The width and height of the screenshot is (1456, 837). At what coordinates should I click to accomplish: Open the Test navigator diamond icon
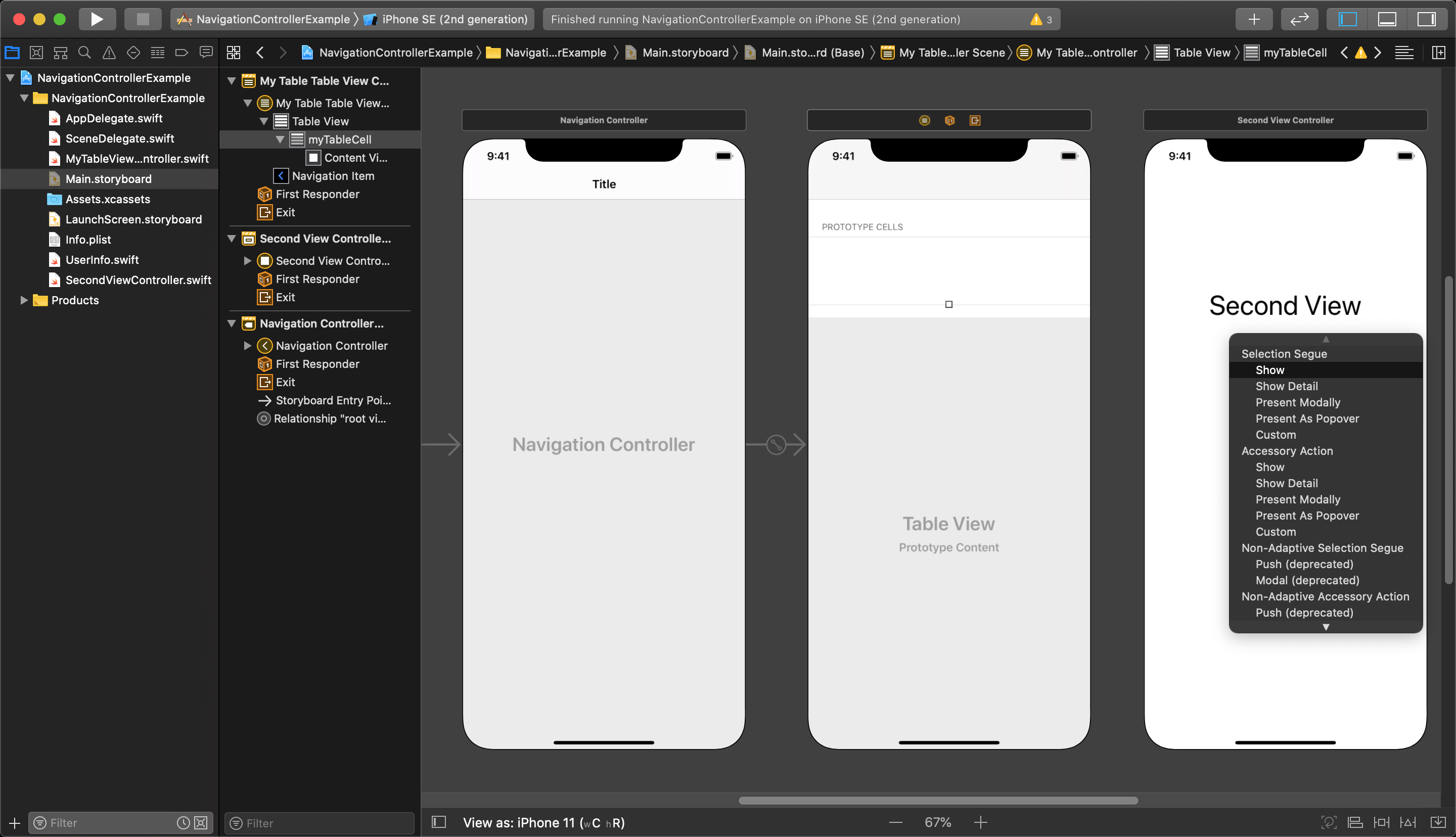tap(133, 53)
